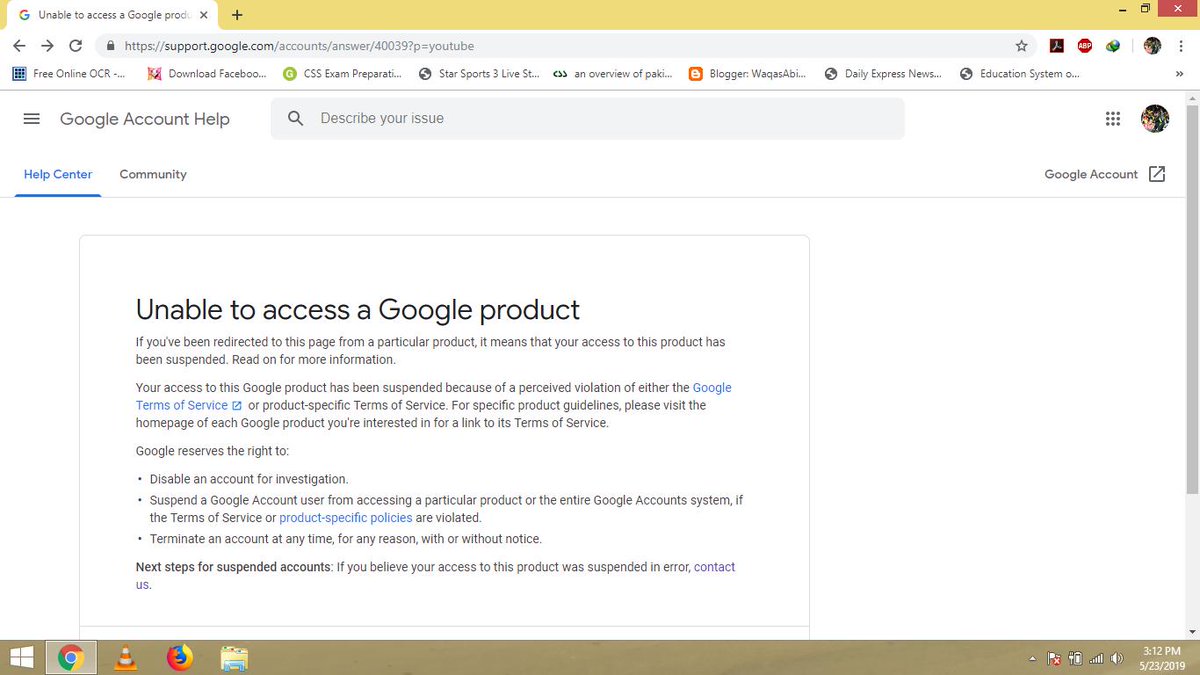Open File Explorer from the taskbar
The image size is (1200, 675).
234,657
